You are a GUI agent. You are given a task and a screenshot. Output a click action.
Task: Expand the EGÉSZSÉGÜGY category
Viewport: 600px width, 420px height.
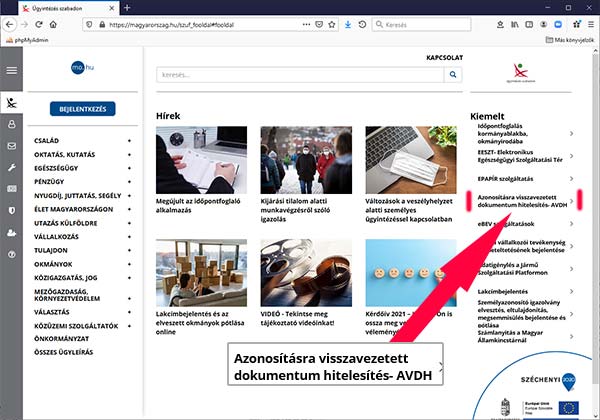(129, 169)
